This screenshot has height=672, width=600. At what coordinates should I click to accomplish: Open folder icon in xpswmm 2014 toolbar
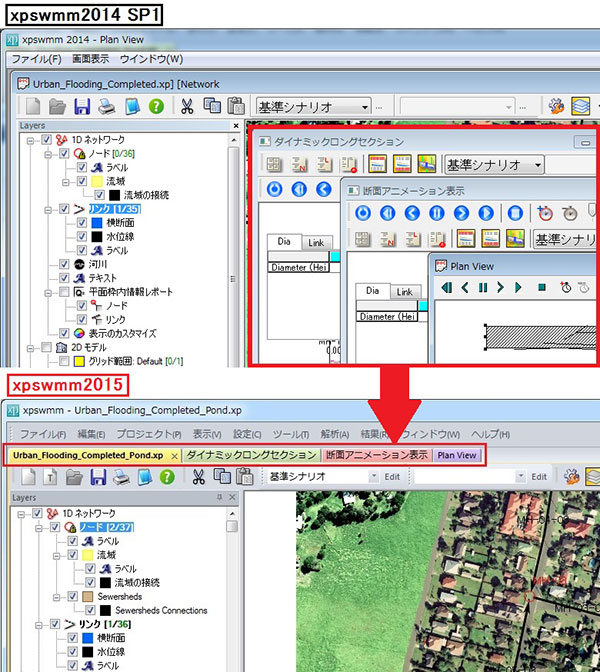[57, 106]
